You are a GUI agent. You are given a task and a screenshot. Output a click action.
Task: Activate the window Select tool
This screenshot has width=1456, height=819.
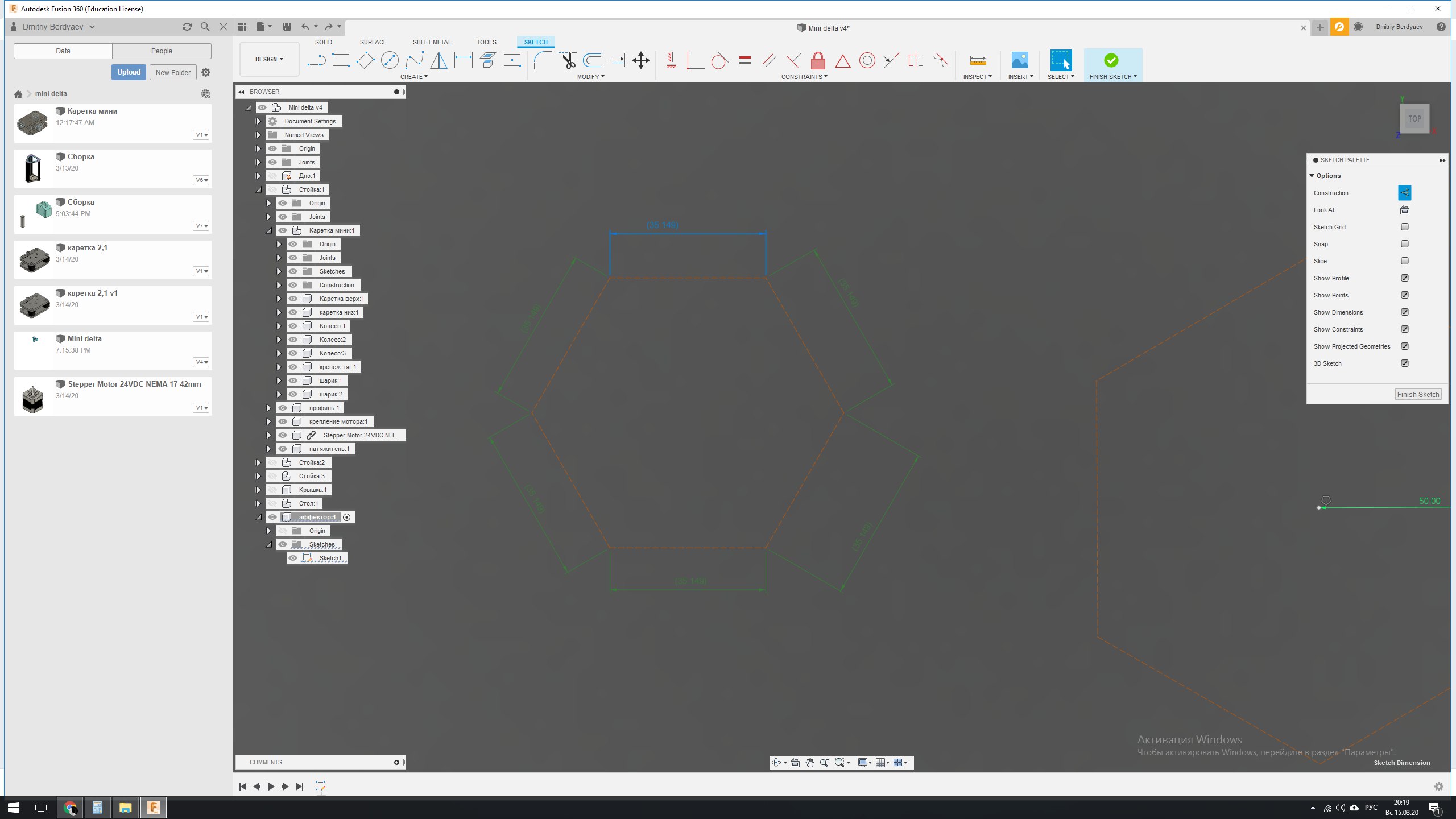pos(1061,60)
